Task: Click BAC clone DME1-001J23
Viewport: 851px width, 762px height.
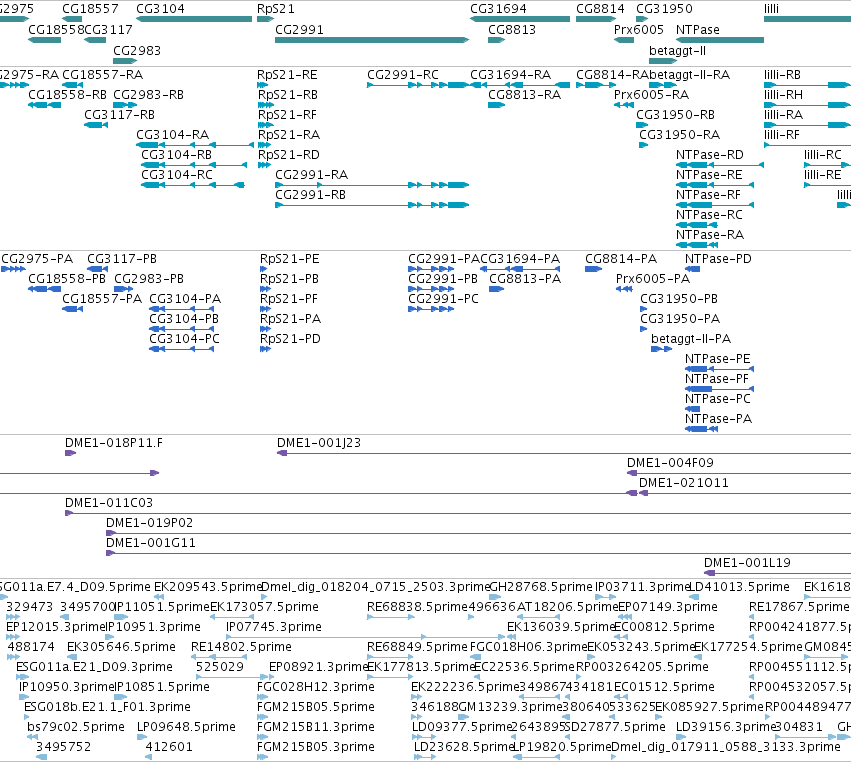Action: (319, 442)
